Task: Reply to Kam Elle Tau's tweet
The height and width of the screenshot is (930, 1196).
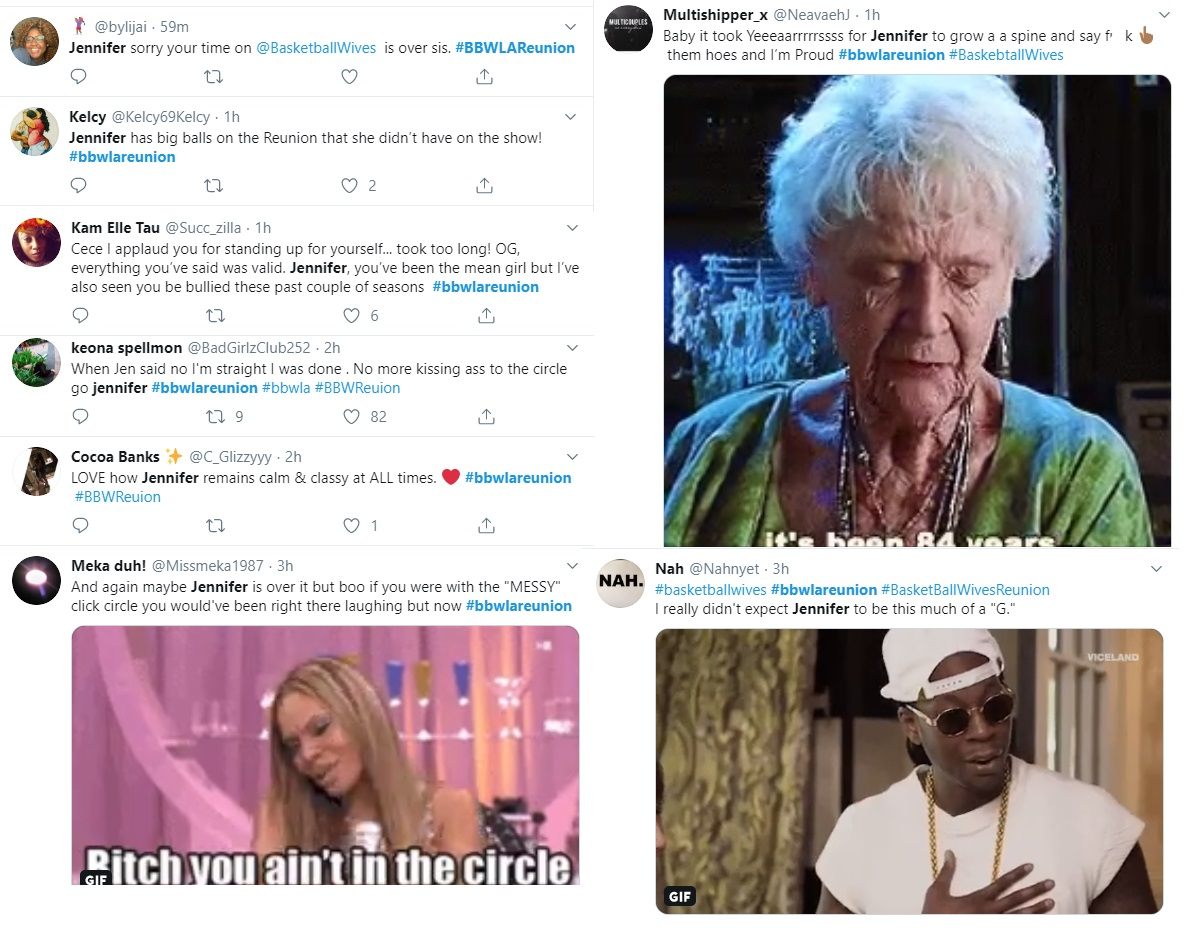Action: (x=80, y=315)
